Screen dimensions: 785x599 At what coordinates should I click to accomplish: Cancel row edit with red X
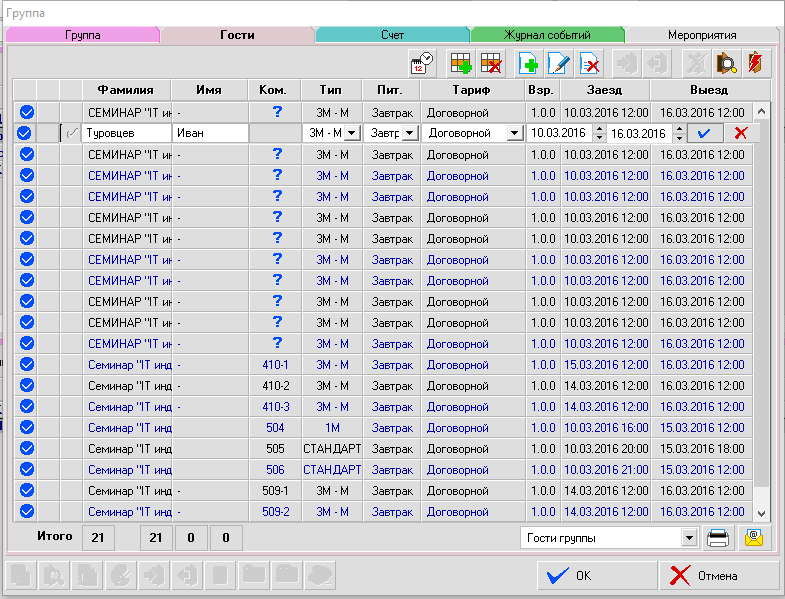(x=741, y=133)
